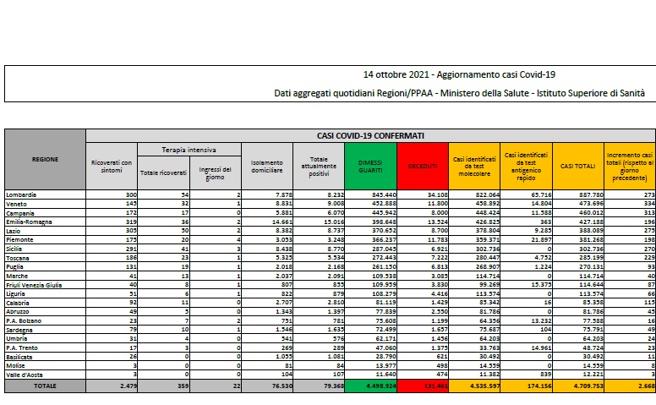
Task: Select the "Ingressi del giorno" column header
Action: click(215, 173)
